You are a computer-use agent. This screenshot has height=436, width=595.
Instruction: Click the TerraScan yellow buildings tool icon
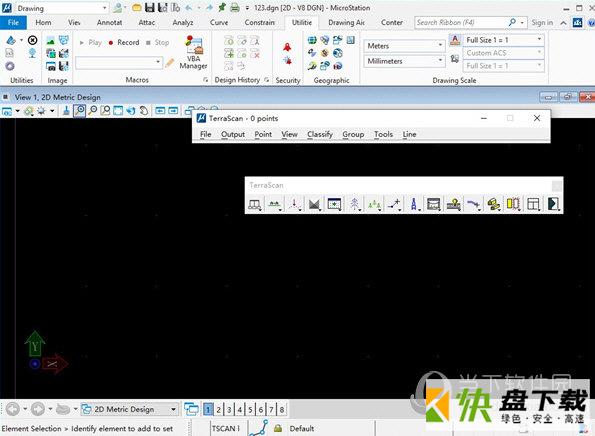click(x=493, y=204)
